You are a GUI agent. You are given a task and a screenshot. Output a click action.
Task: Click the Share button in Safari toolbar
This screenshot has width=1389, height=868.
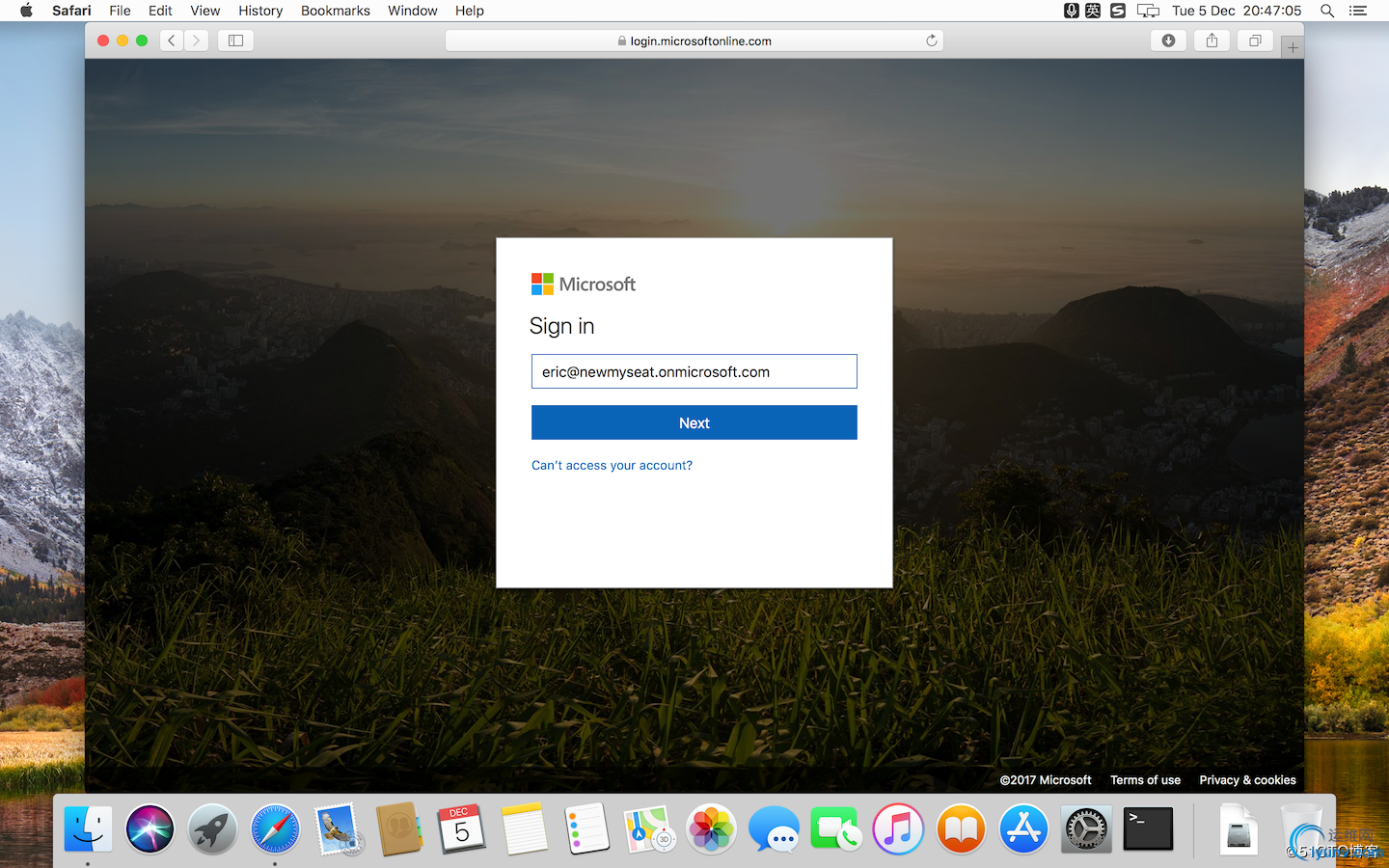coord(1212,41)
